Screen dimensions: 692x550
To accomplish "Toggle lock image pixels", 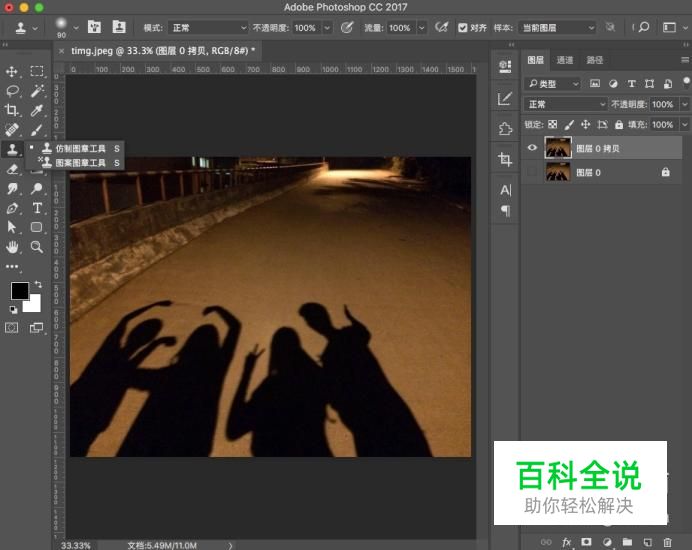I will coord(569,124).
